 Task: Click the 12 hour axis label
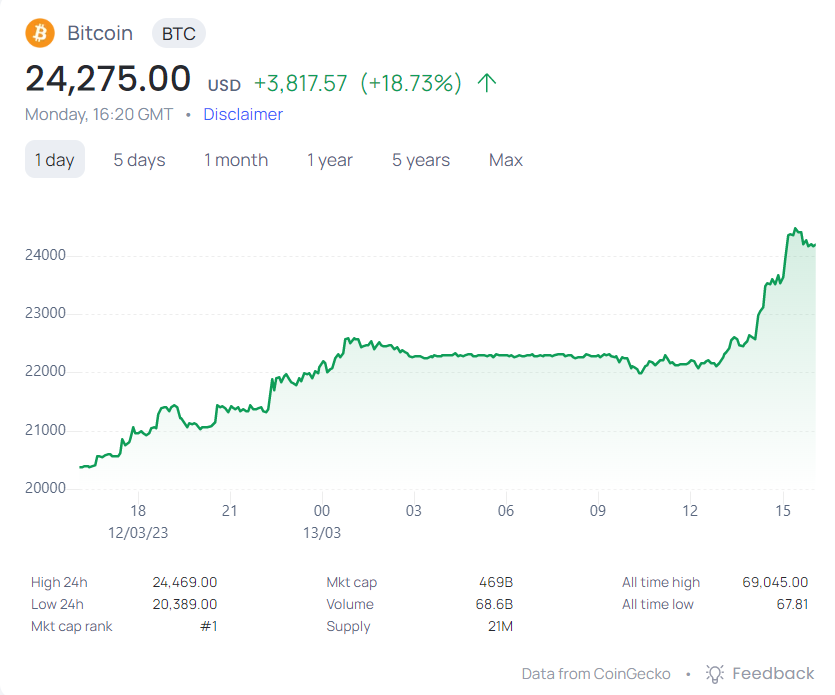(690, 511)
